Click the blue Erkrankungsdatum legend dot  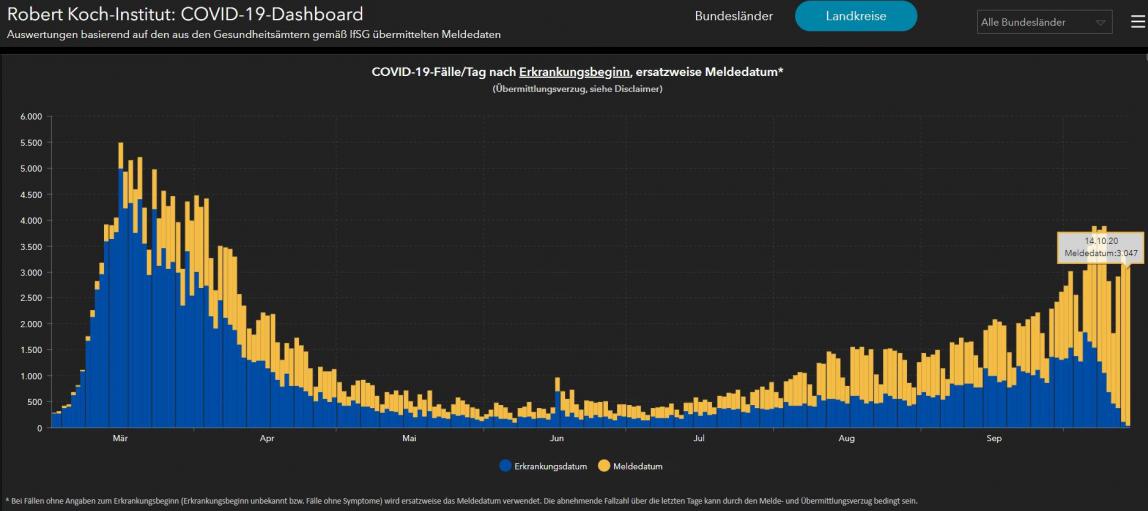point(505,466)
